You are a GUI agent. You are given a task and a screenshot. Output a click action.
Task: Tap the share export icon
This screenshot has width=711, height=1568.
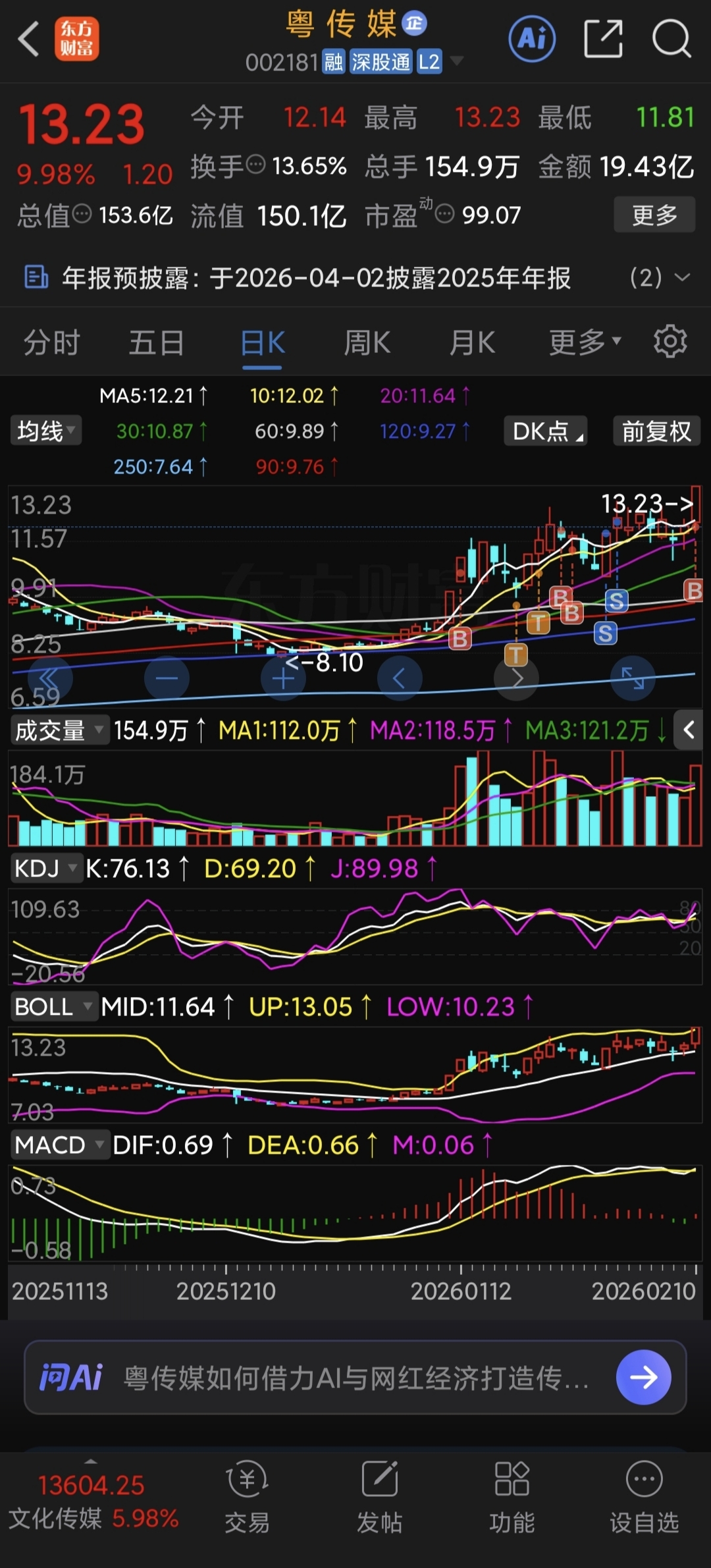(x=603, y=39)
